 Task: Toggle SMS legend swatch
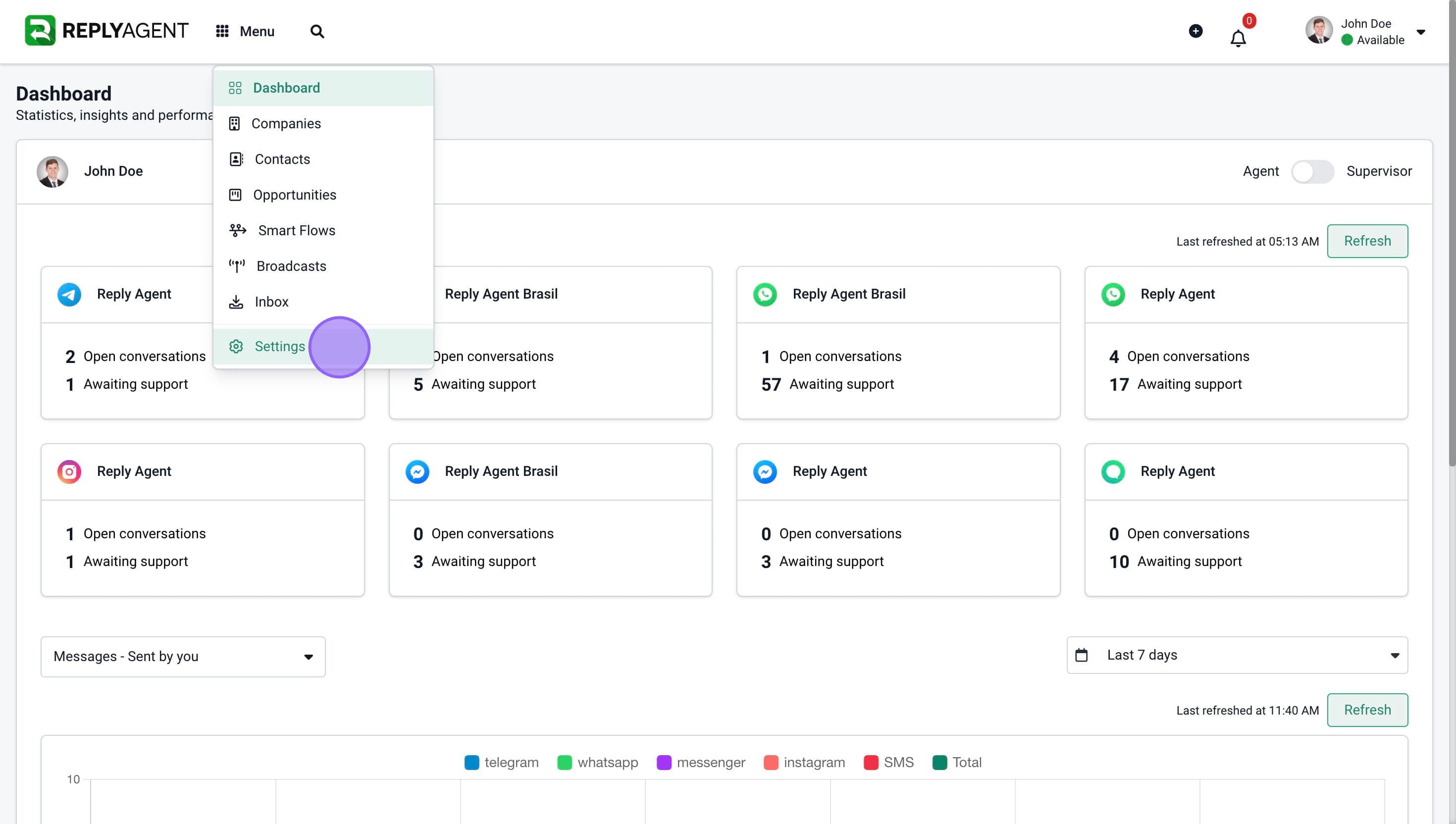[x=871, y=762]
